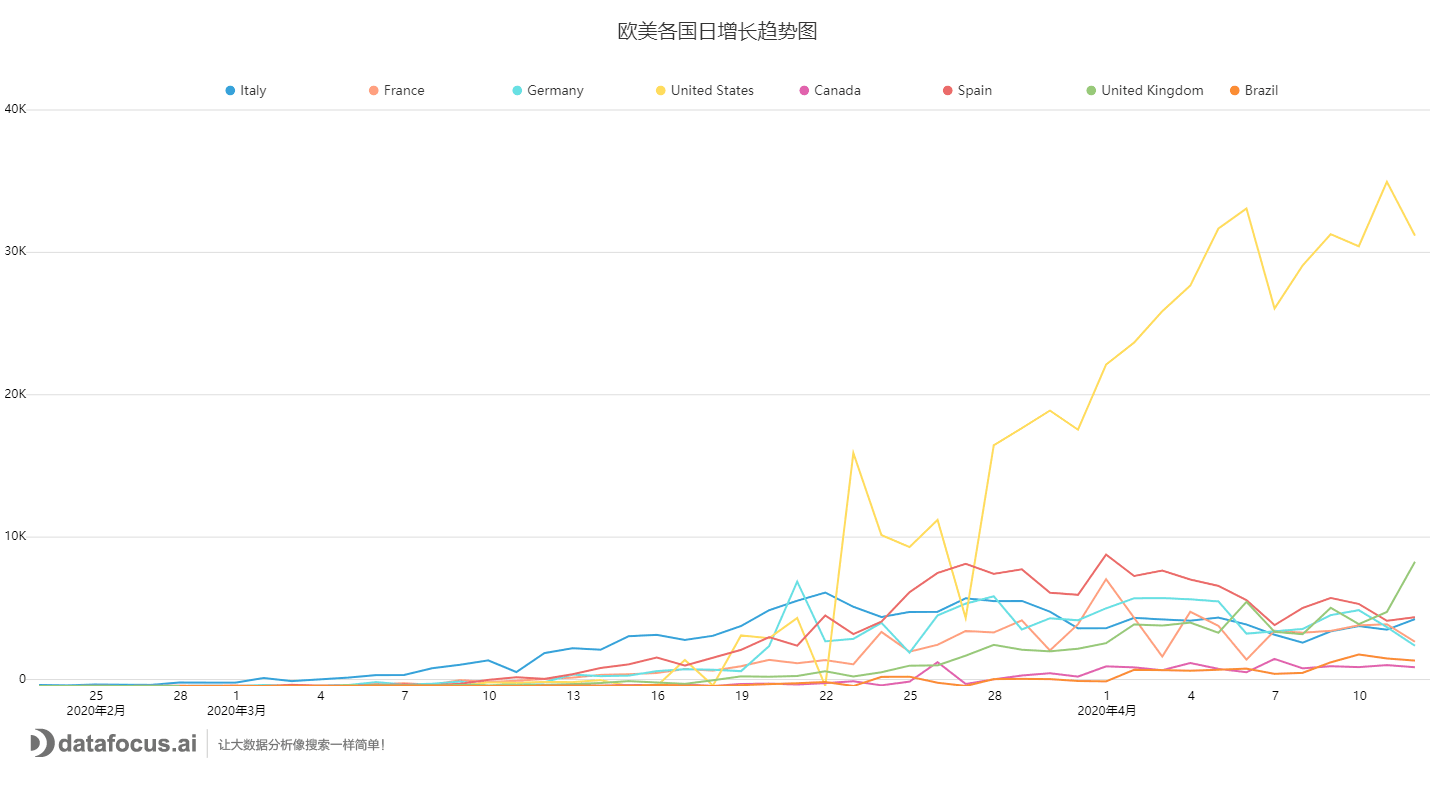Click the United States spike on March 23
Screen dimensions: 1435x808
[853, 452]
